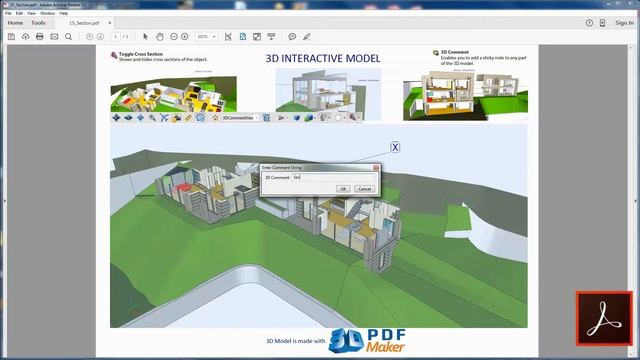
Task: Click the fit width page icon
Action: click(x=228, y=36)
